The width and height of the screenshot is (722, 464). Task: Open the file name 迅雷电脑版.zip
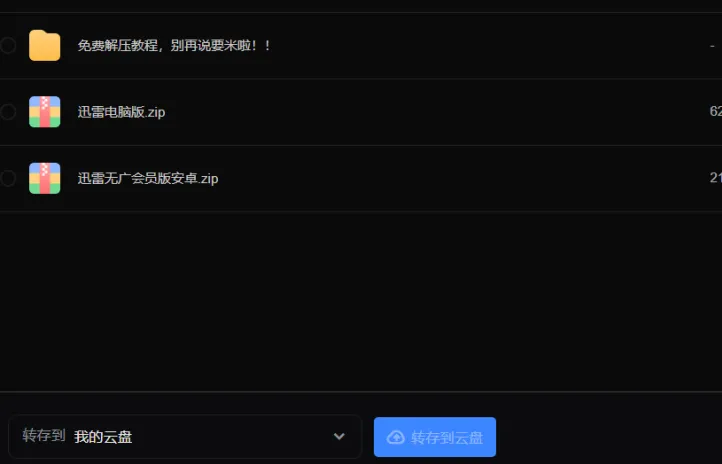pyautogui.click(x=121, y=112)
